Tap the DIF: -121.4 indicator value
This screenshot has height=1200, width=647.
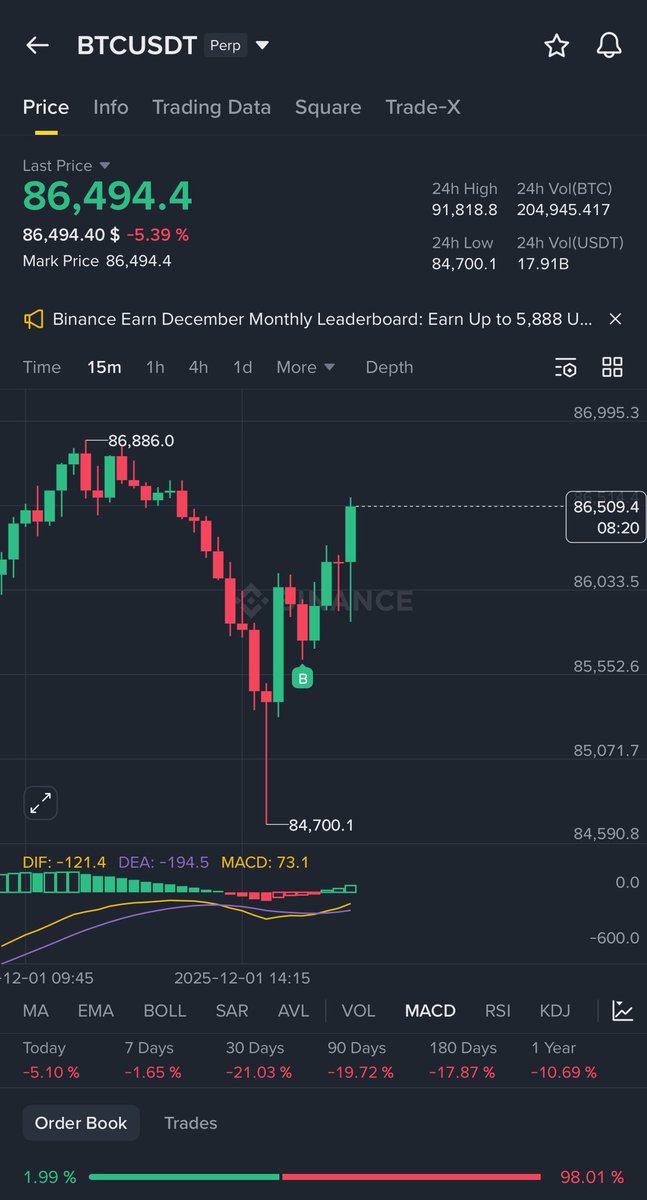pos(66,862)
